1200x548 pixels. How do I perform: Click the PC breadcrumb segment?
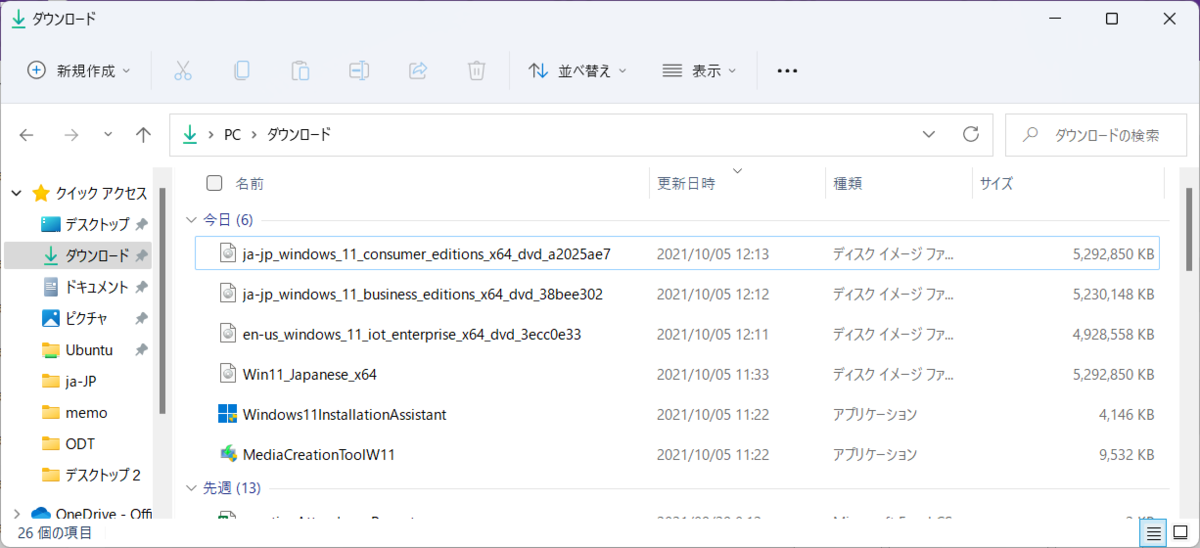[233, 134]
